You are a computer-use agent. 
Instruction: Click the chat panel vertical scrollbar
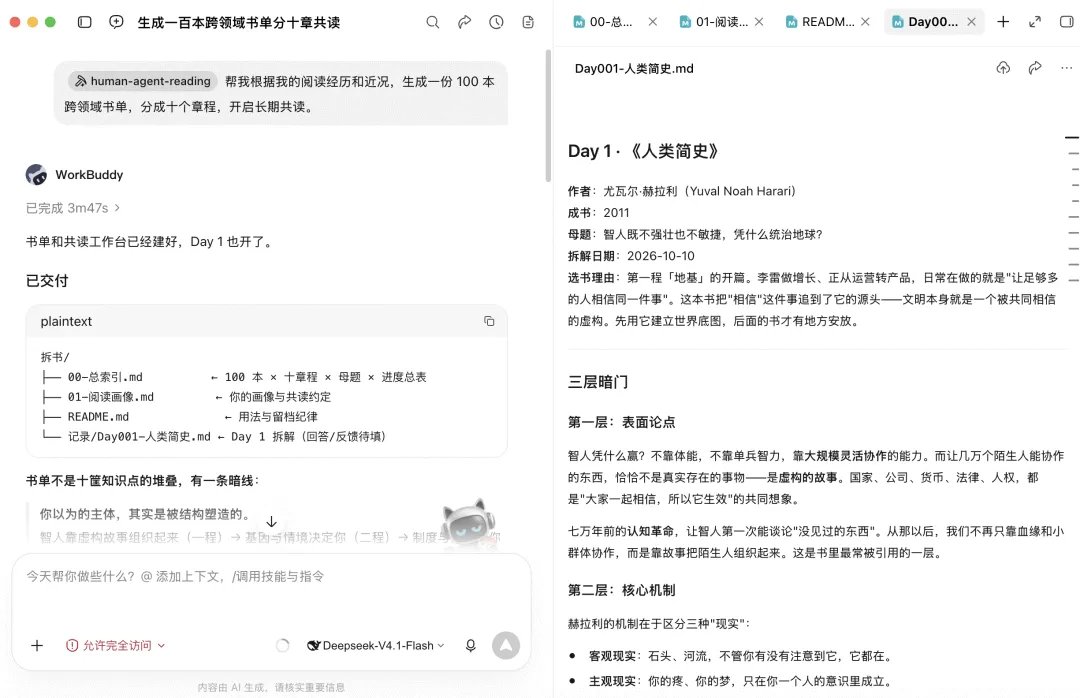click(x=548, y=116)
